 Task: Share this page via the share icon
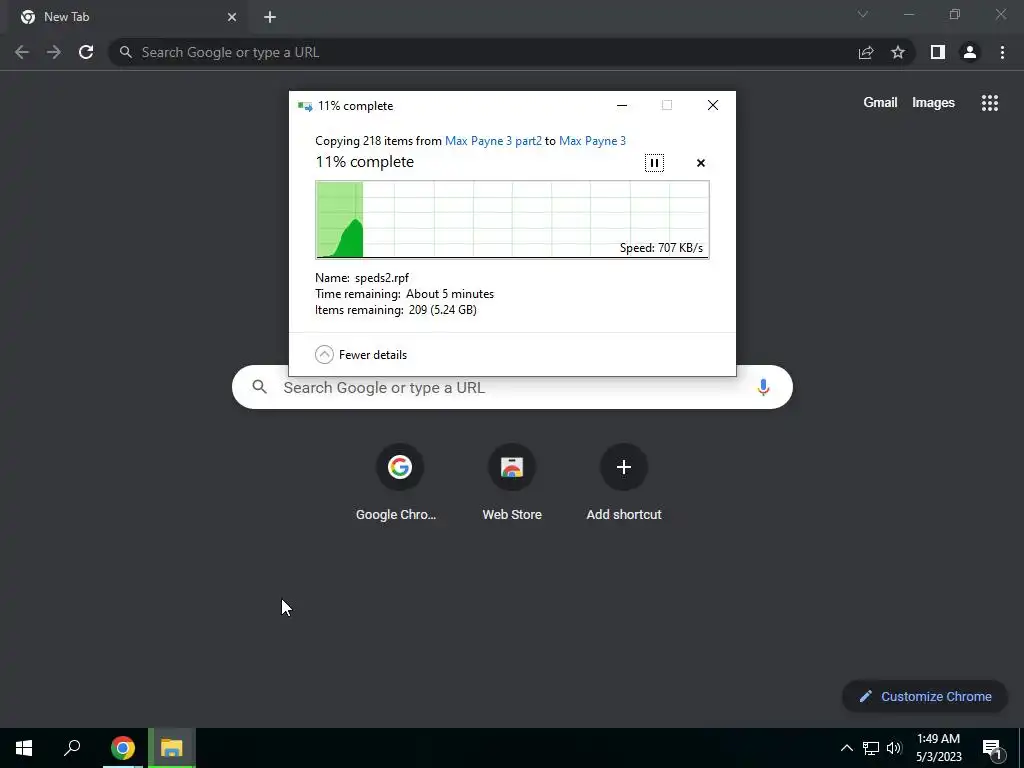[x=866, y=52]
